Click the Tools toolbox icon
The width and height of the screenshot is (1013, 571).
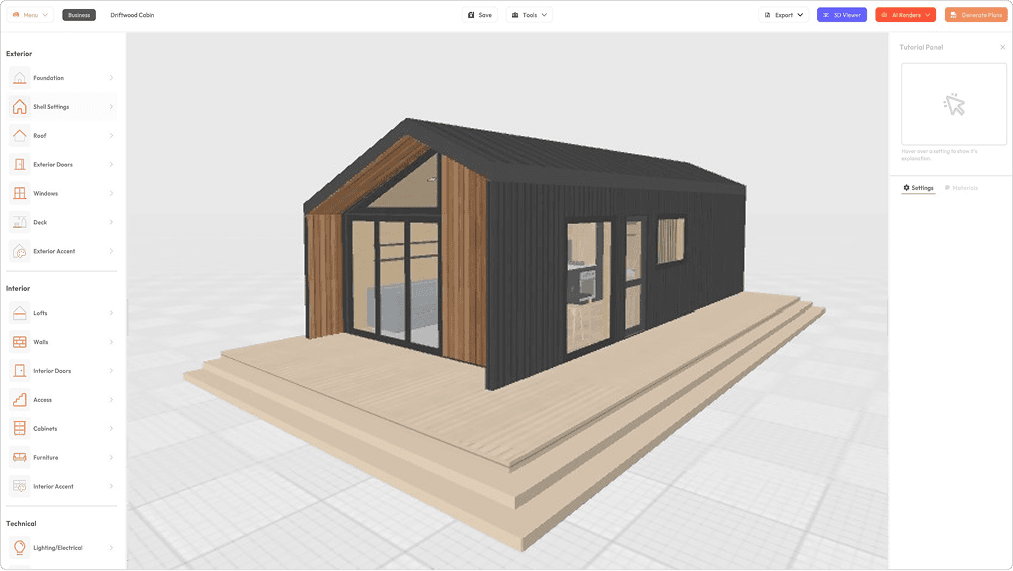(515, 15)
